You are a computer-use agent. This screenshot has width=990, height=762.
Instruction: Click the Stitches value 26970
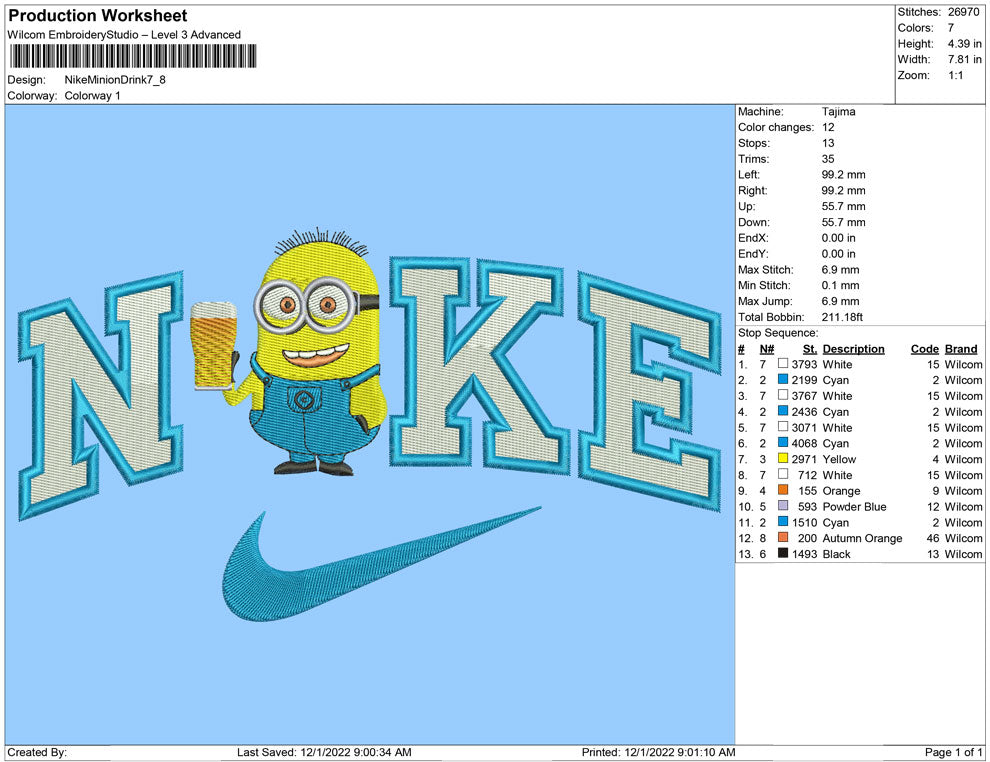pyautogui.click(x=965, y=12)
